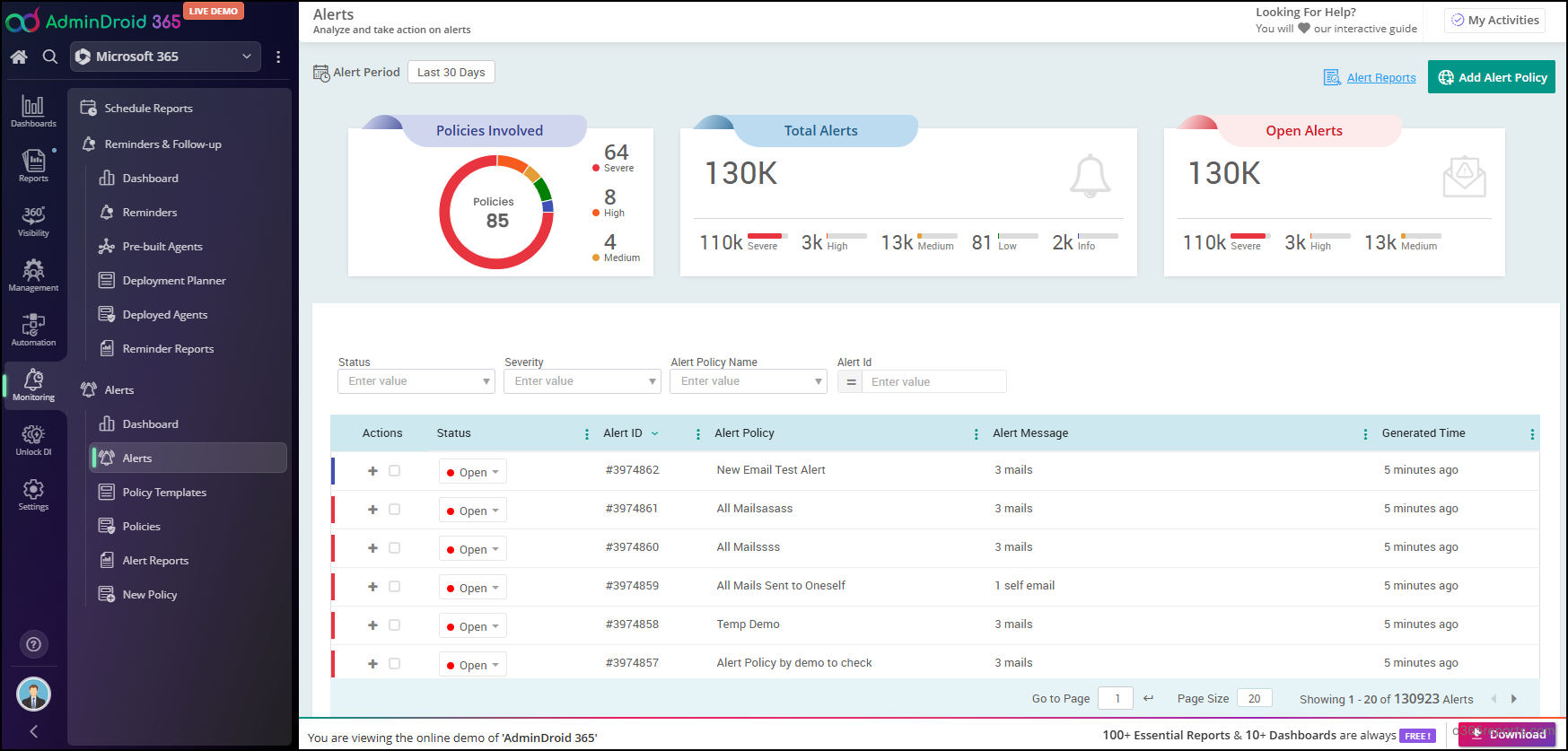Open Policy Templates in the side menu
This screenshot has width=1568, height=751.
pyautogui.click(x=164, y=493)
